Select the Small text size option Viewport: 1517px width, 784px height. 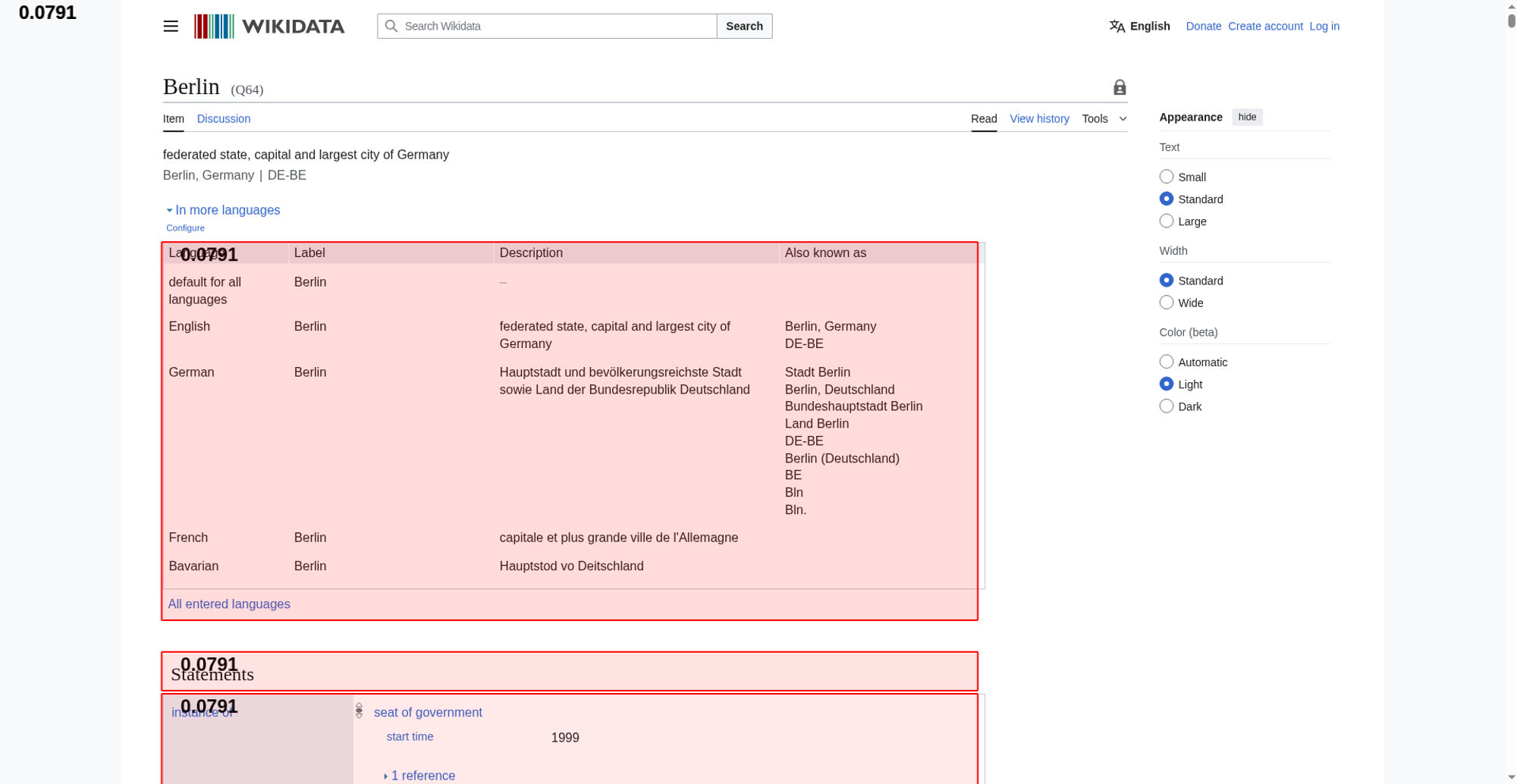click(x=1167, y=177)
